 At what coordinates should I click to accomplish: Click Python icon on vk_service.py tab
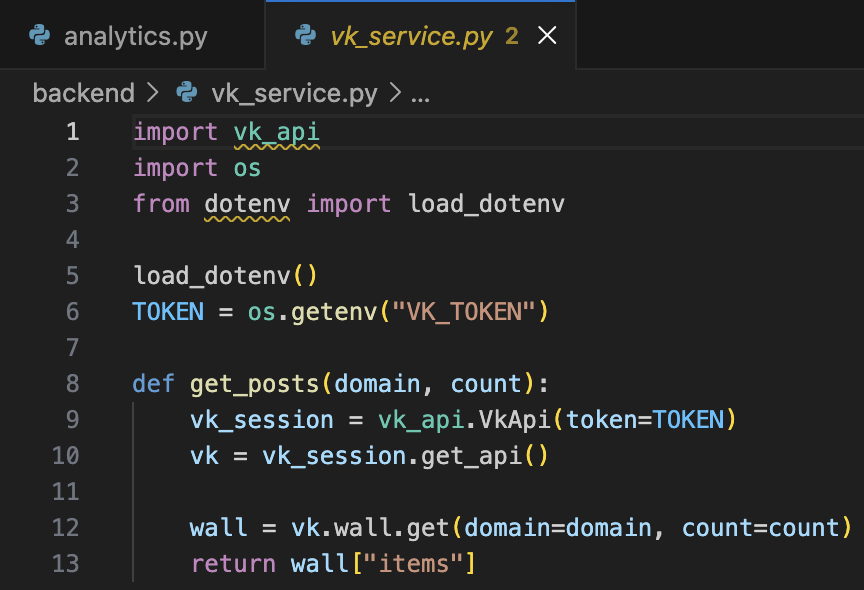coord(306,37)
